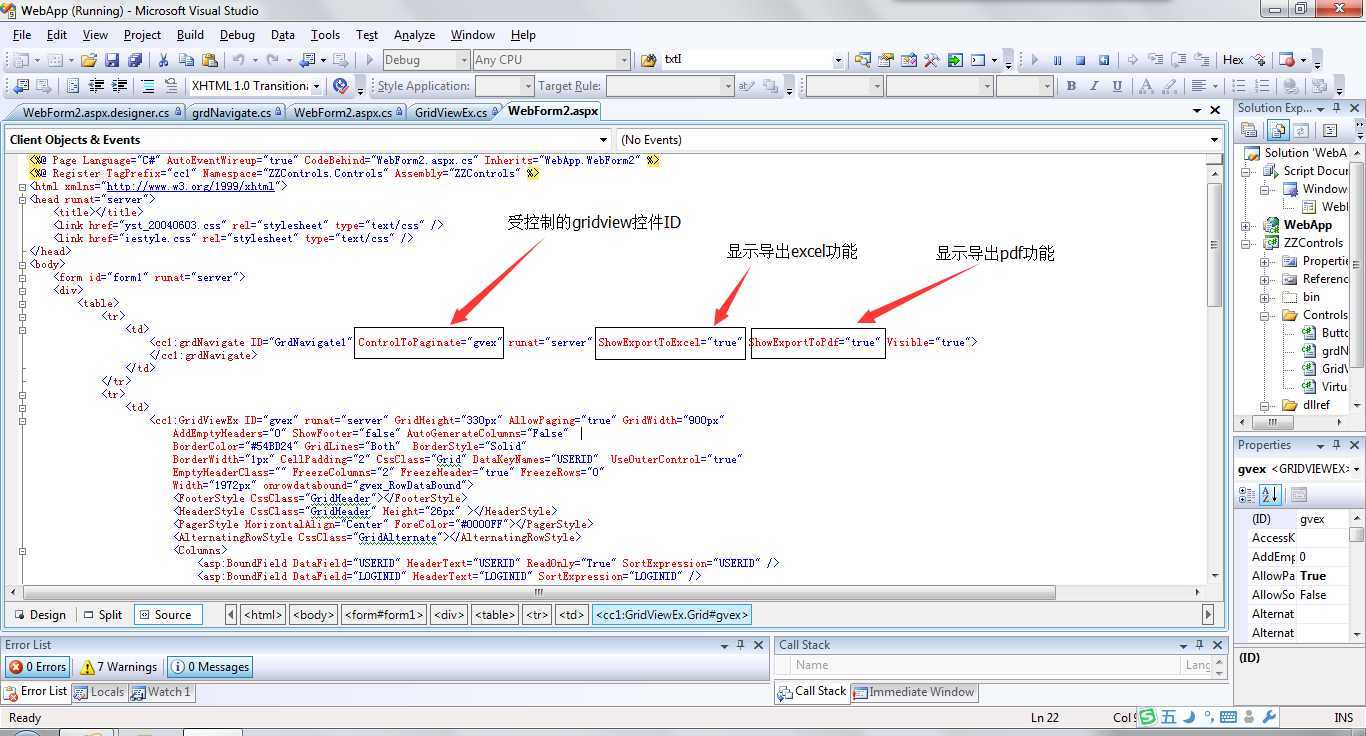Open Solution Explorer from toolbar icon

(862, 60)
